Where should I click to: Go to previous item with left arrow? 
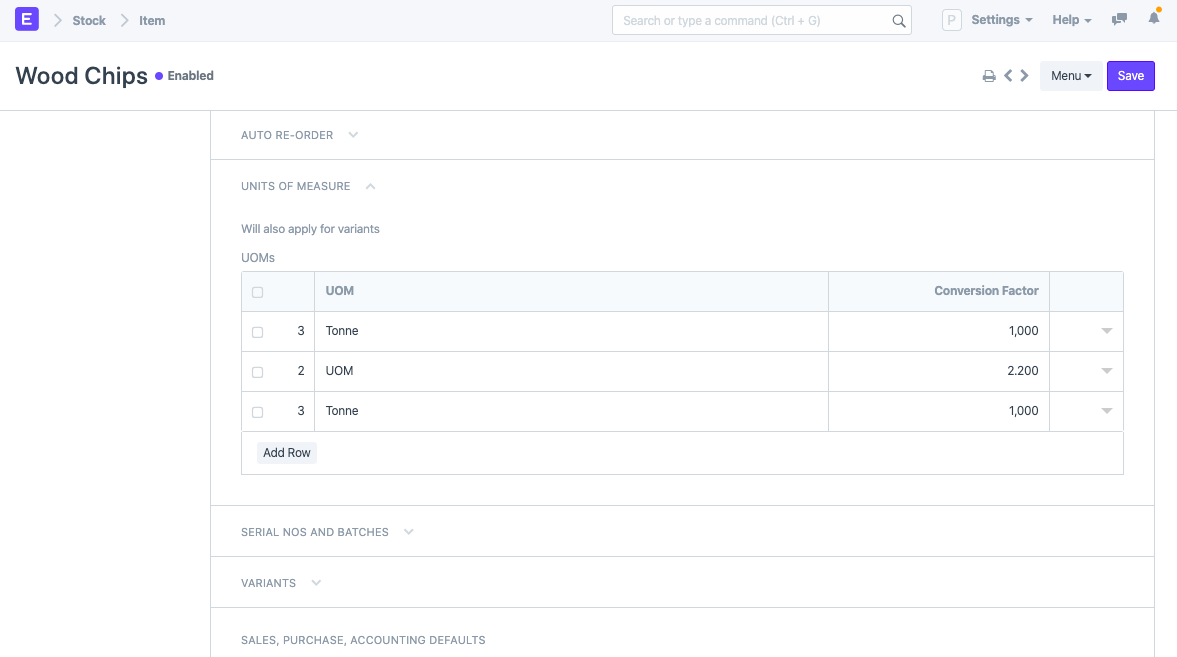point(1008,76)
